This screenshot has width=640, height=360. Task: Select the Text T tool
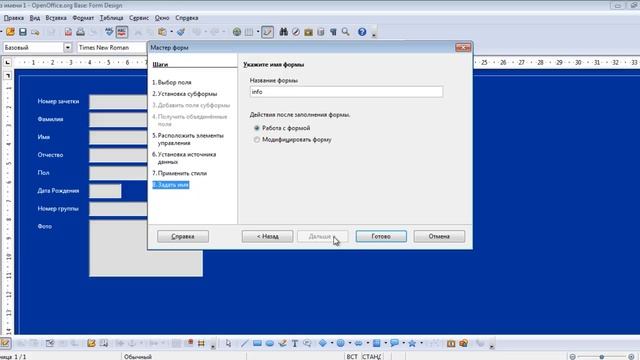(x=295, y=344)
